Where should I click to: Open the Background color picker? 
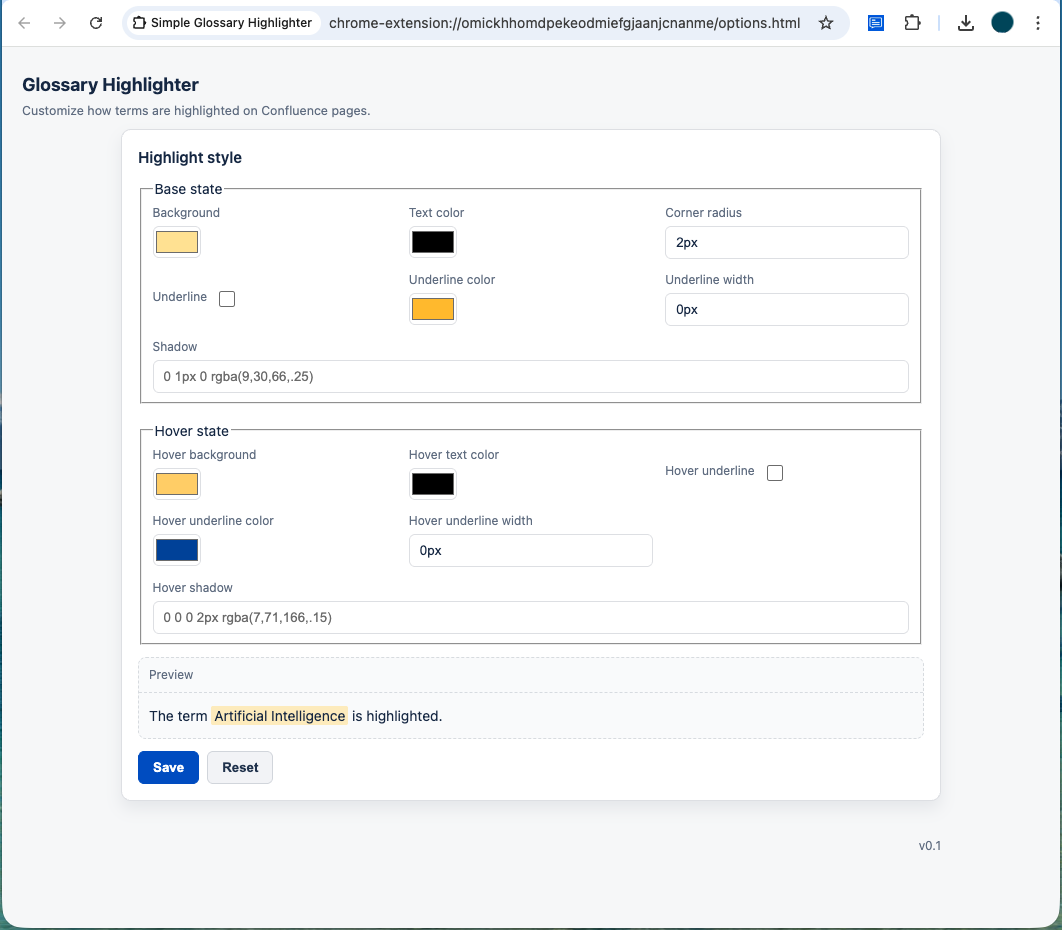(x=177, y=242)
